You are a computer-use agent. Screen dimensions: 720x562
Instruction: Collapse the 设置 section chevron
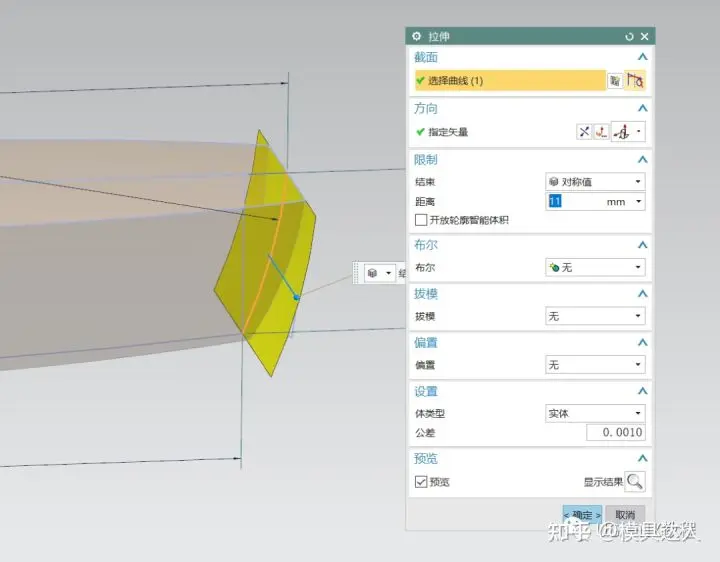(x=642, y=391)
